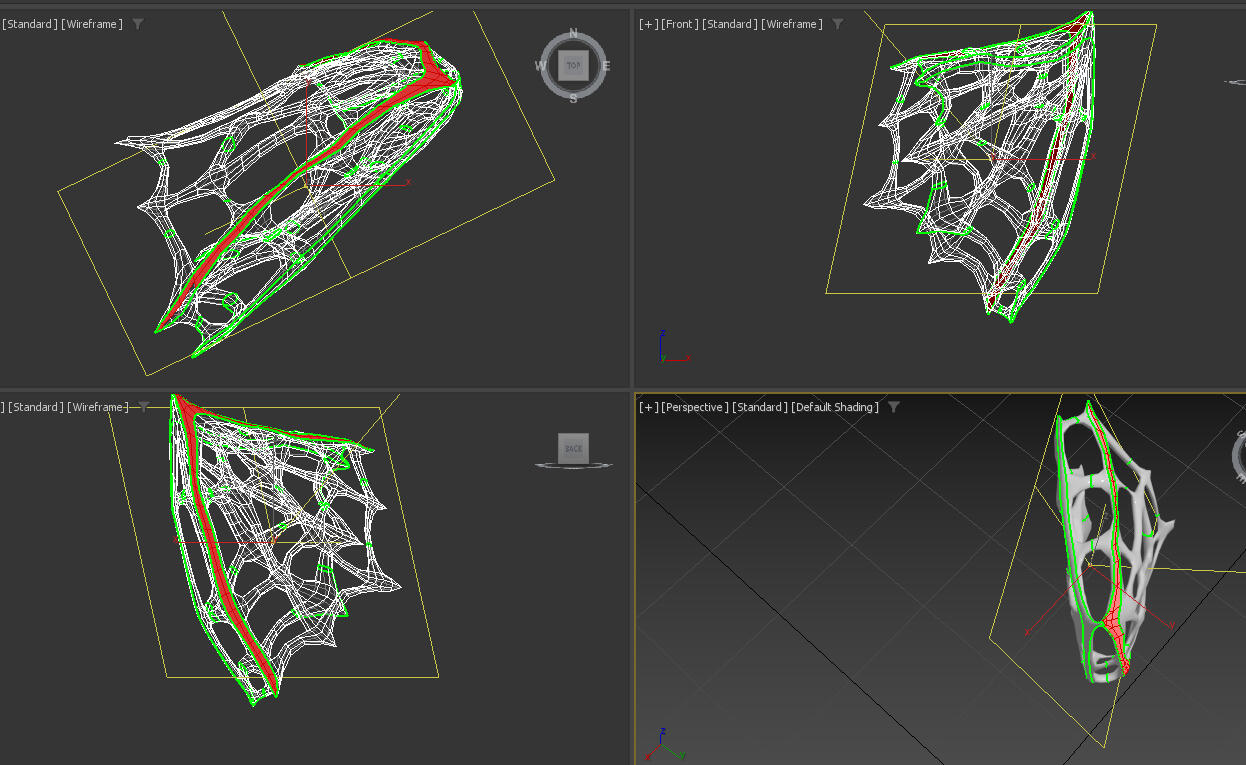Click [Wireframe] label in the top-left viewport
This screenshot has width=1246, height=765.
(x=92, y=24)
